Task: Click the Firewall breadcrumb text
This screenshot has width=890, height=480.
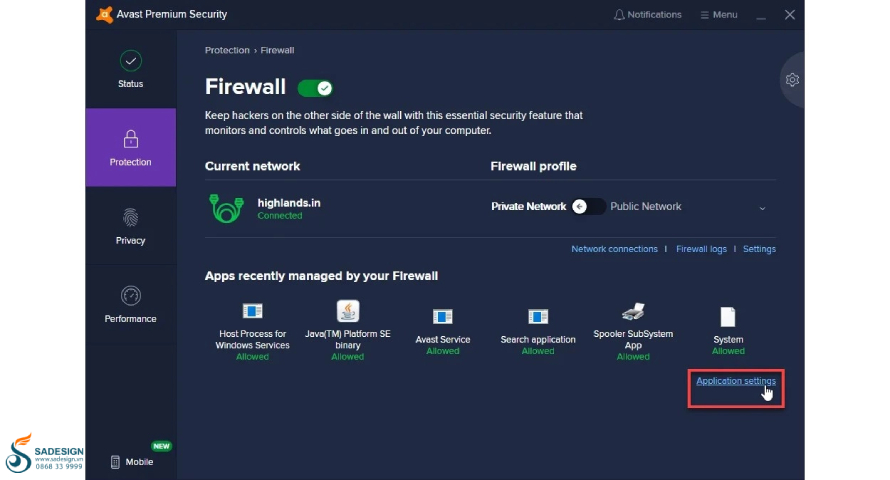Action: pyautogui.click(x=277, y=50)
